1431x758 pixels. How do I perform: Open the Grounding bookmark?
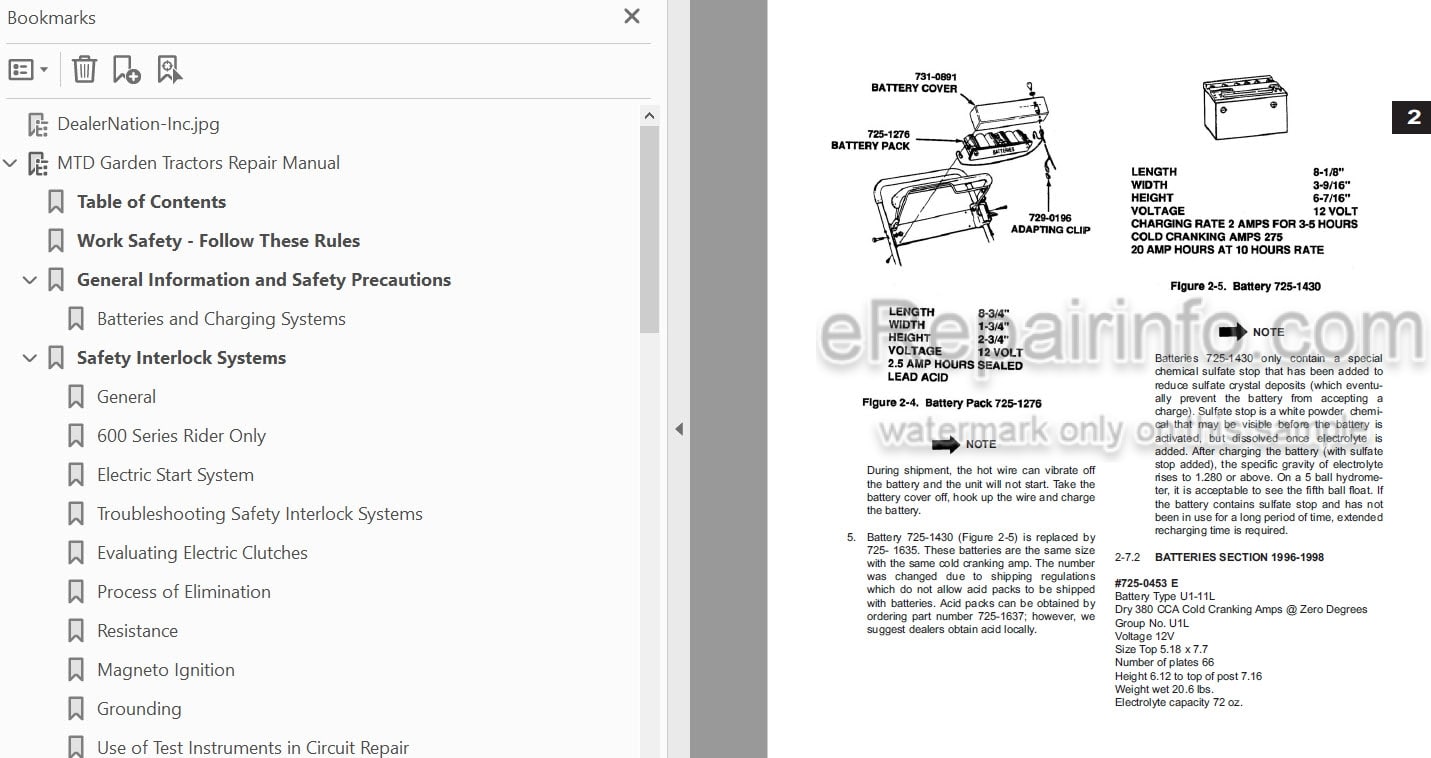pos(139,709)
